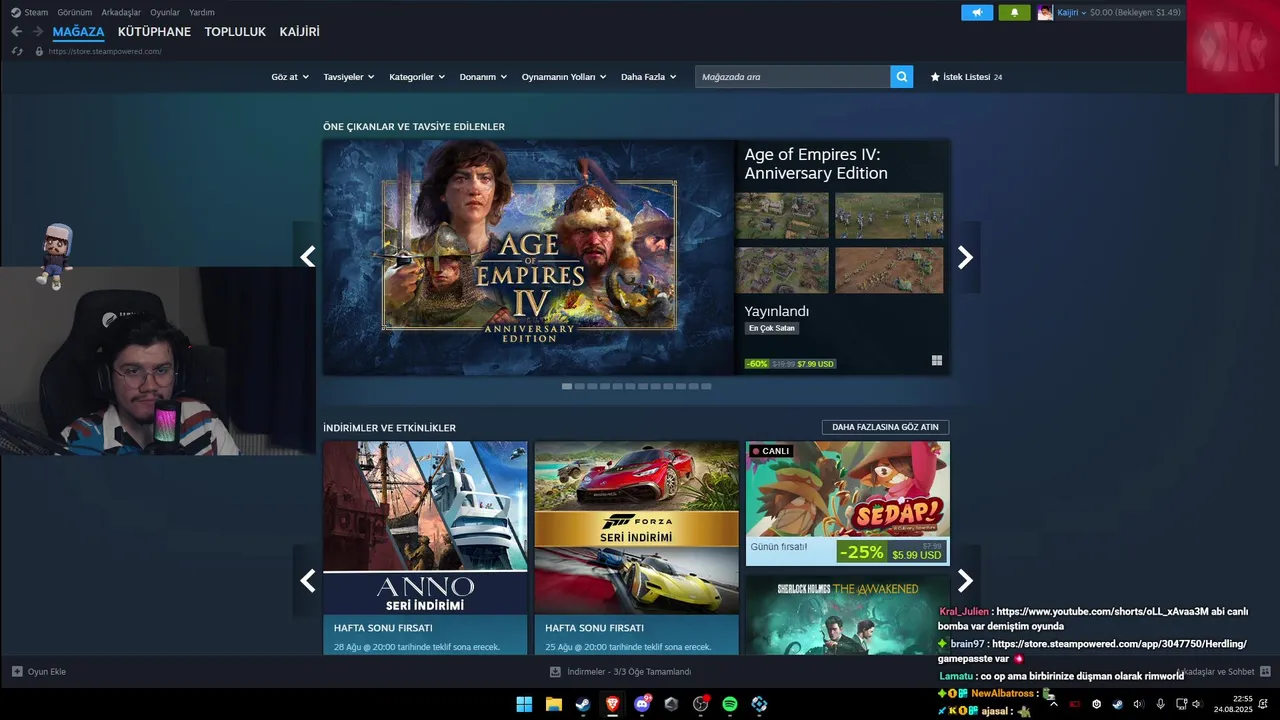Click DAHA FAZLASINA GÖZ ATIN button
The image size is (1280, 720).
click(x=885, y=427)
